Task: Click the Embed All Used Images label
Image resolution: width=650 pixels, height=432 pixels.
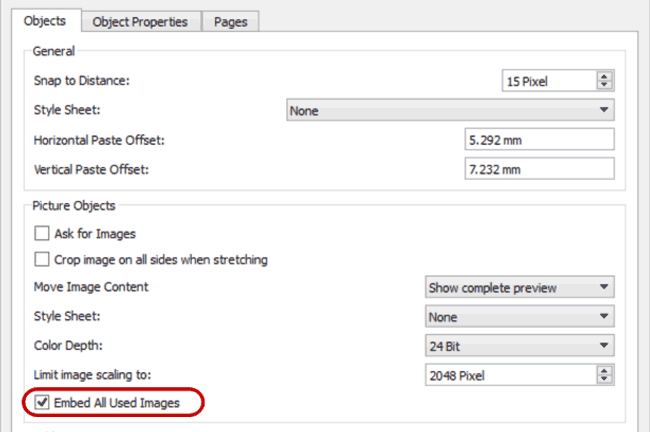Action: [117, 403]
